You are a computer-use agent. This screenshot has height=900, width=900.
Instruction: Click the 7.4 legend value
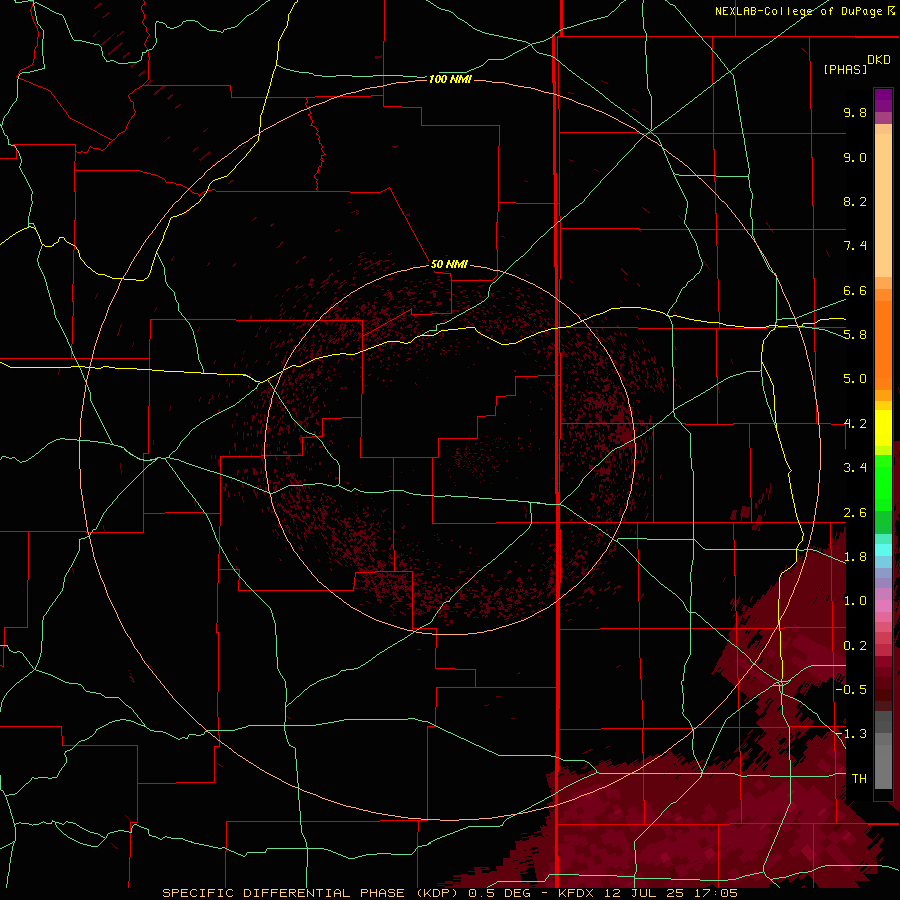(x=855, y=246)
